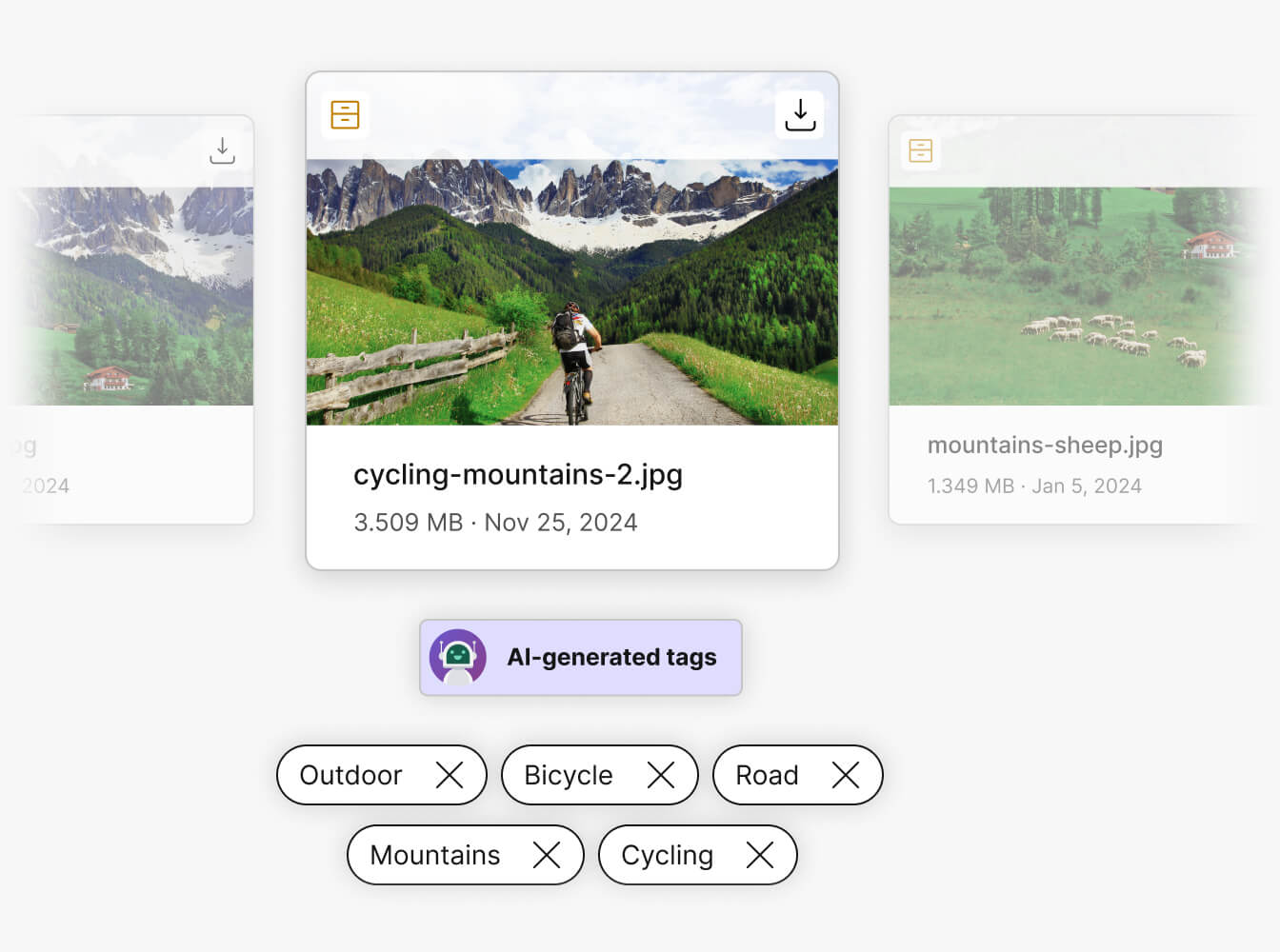Delete the Road tag
Viewport: 1280px width, 952px height.
[x=846, y=775]
